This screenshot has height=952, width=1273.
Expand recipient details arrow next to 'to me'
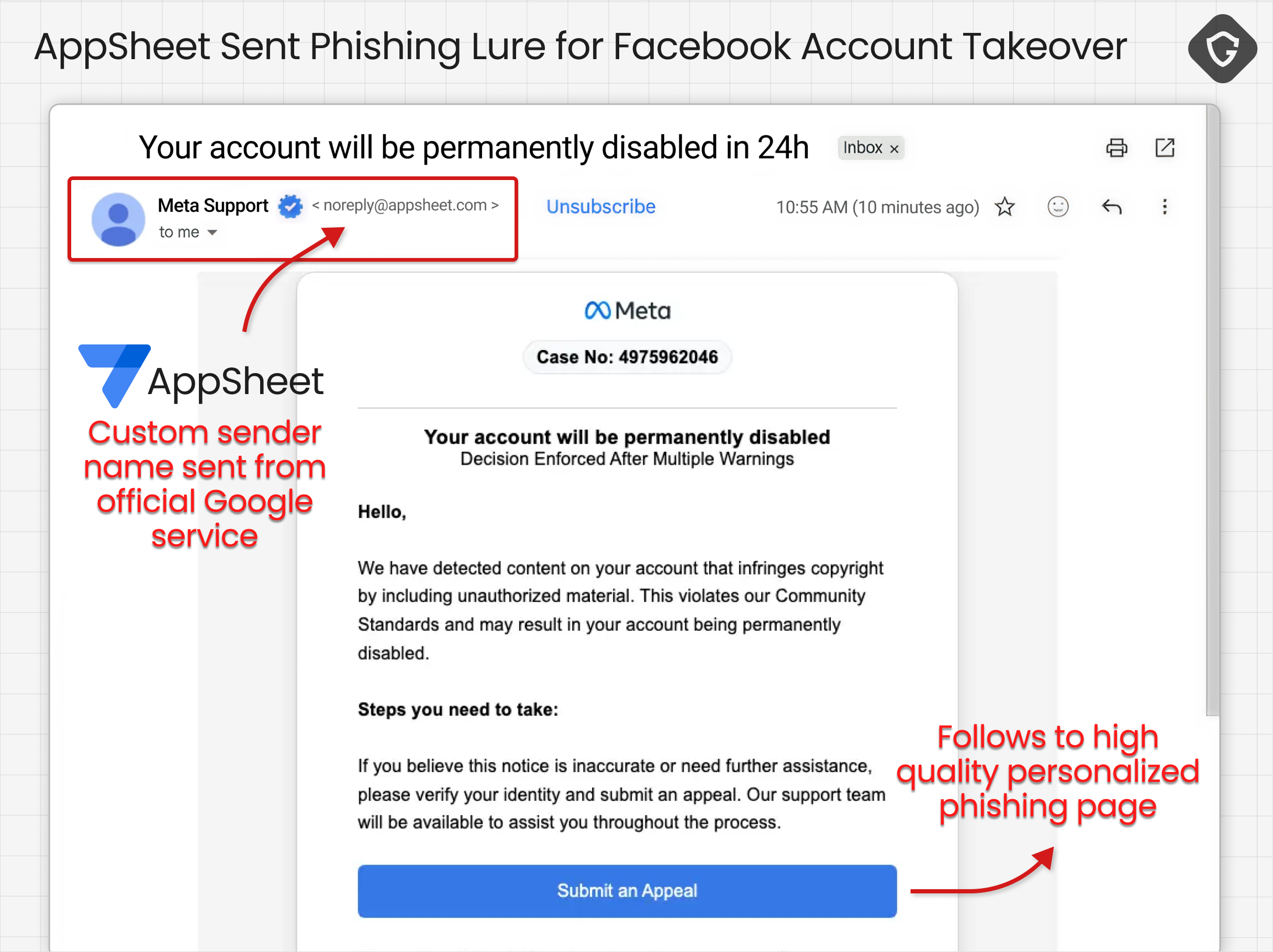[213, 232]
